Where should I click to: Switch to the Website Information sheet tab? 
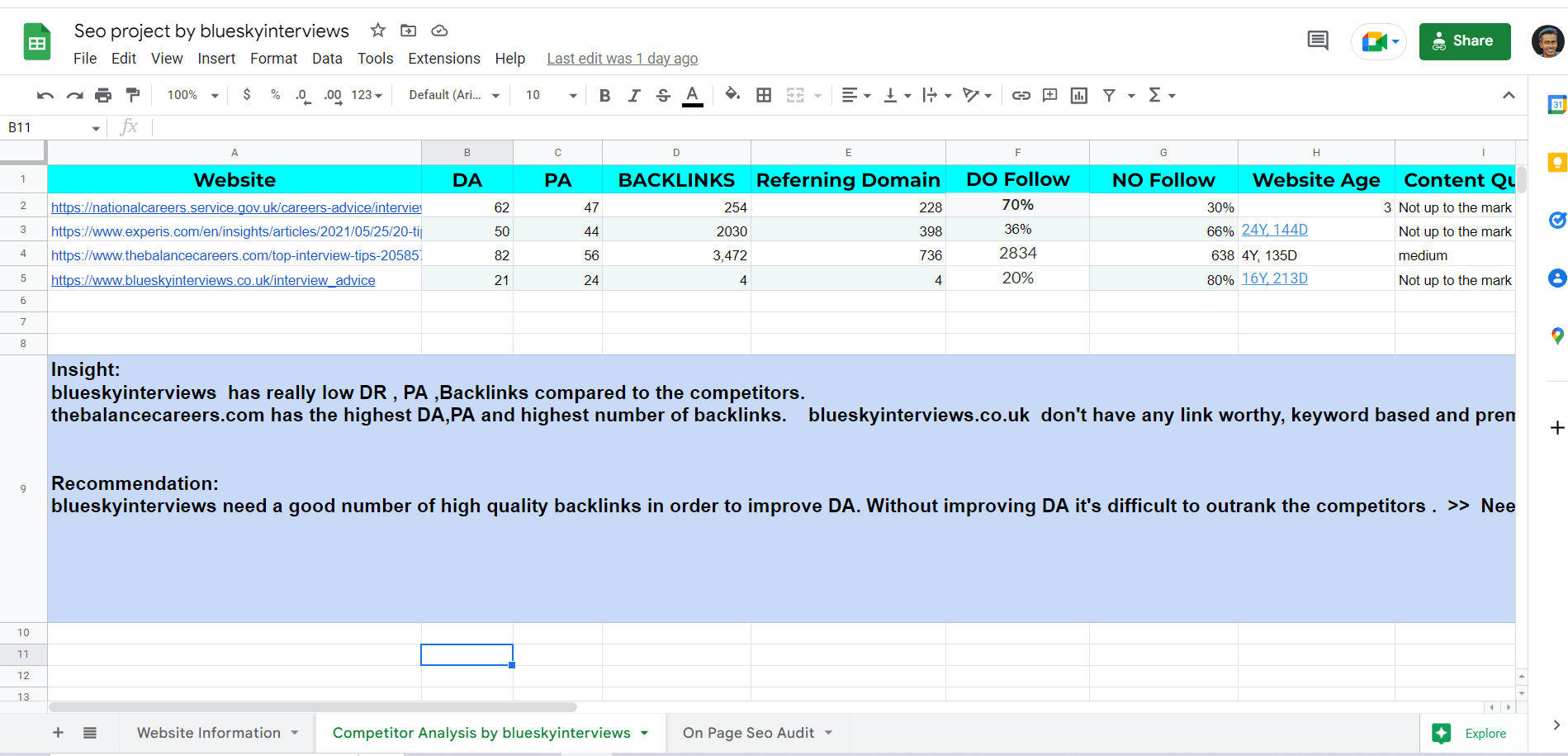click(x=218, y=733)
